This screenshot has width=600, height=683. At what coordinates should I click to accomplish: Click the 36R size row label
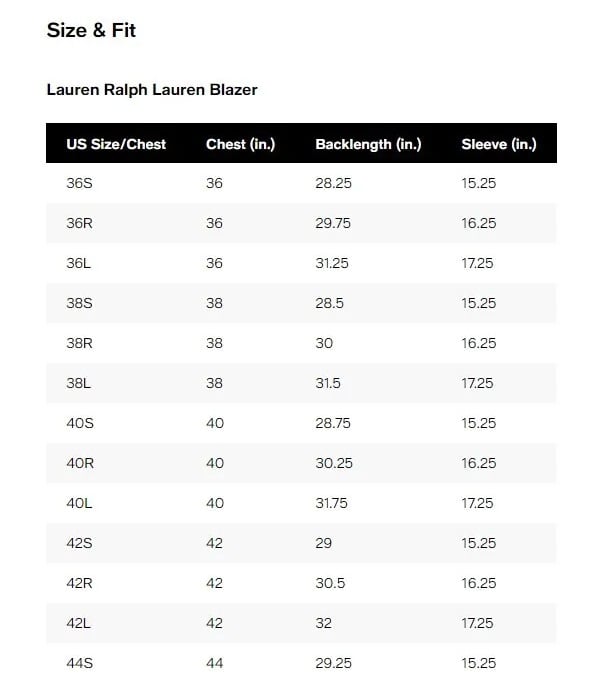[x=79, y=224]
